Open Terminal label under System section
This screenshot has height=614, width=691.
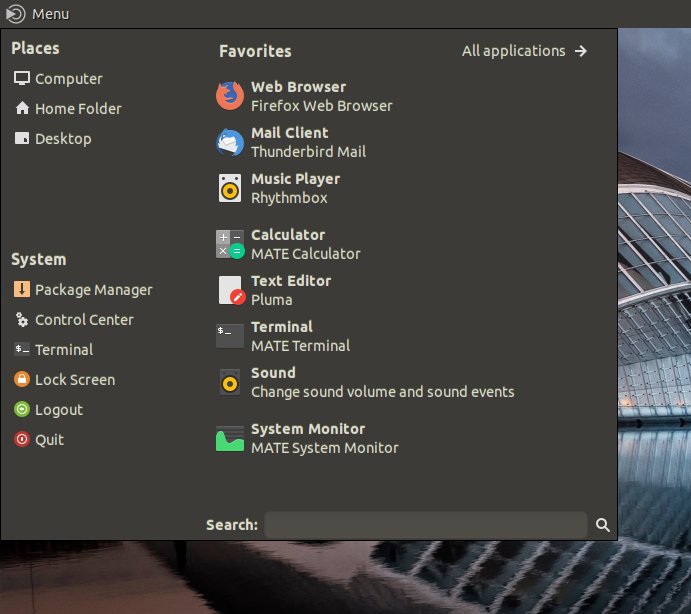click(64, 350)
